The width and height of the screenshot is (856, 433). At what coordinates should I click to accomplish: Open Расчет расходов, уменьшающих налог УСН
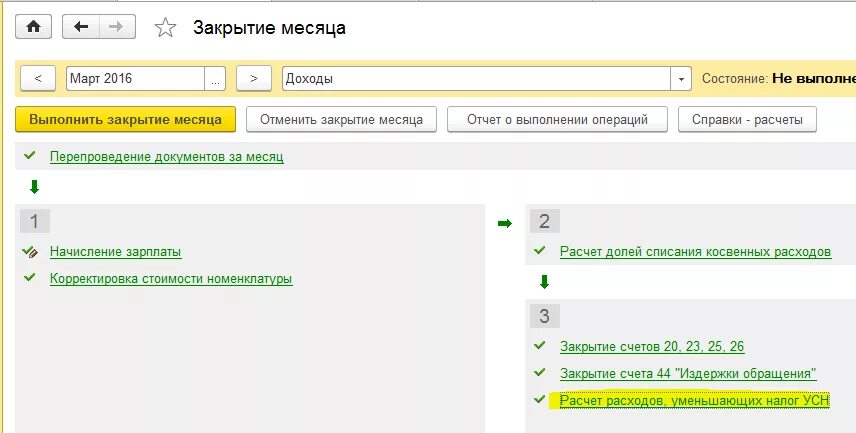694,400
